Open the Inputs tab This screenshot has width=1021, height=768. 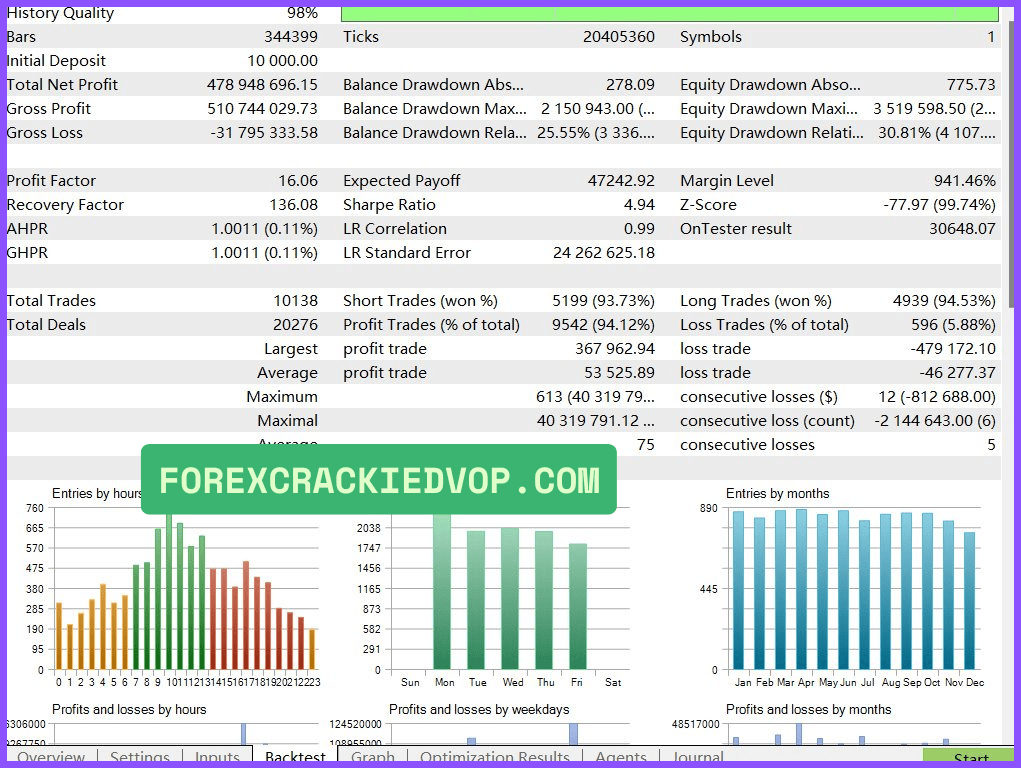pyautogui.click(x=217, y=757)
